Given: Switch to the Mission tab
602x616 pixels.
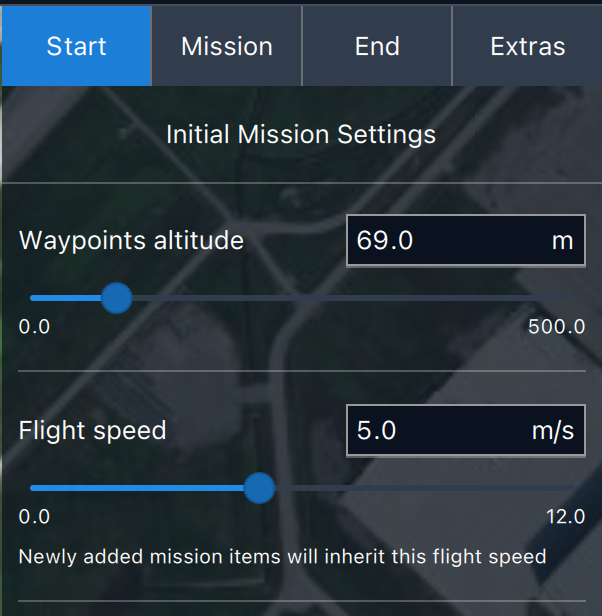Looking at the screenshot, I should coord(227,46).
